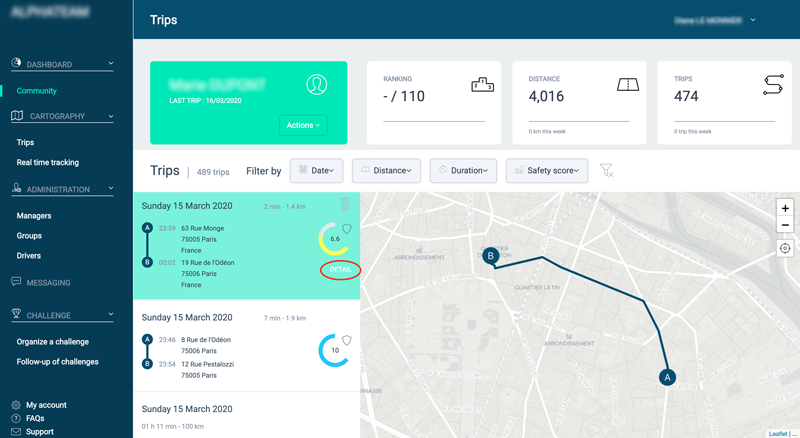Image resolution: width=800 pixels, height=438 pixels.
Task: Zoom out on the map
Action: 785,226
